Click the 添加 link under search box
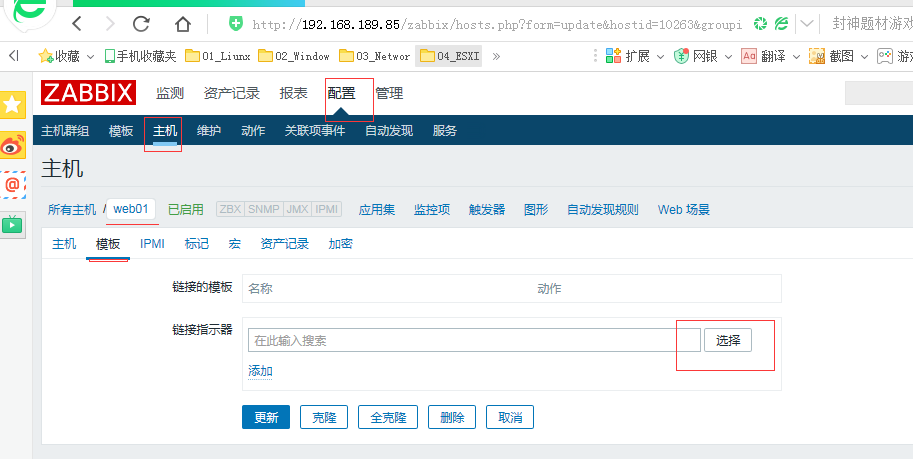Viewport: 913px width, 459px height. point(260,371)
